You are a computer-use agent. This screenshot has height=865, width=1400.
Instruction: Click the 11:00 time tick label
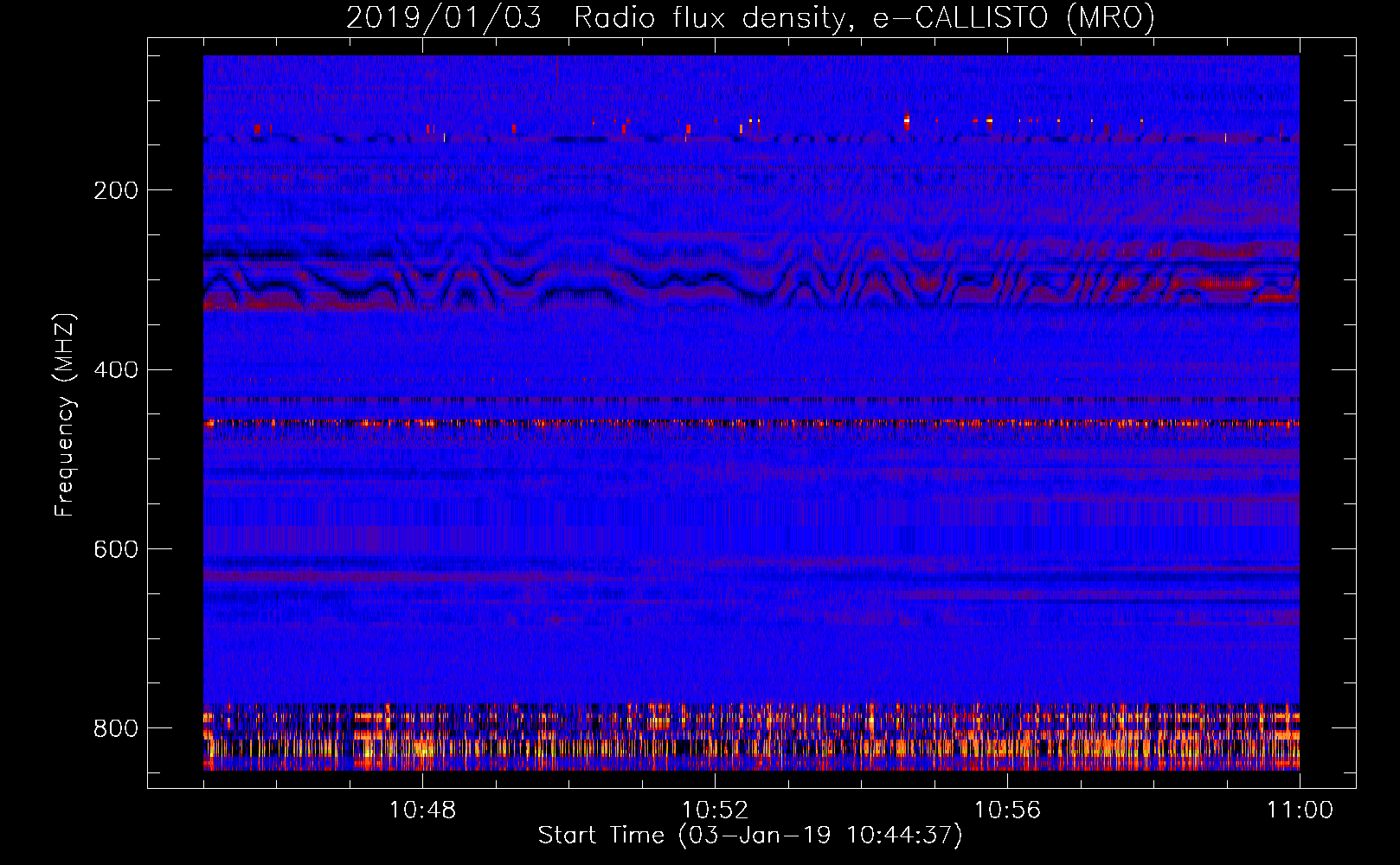pyautogui.click(x=1300, y=810)
